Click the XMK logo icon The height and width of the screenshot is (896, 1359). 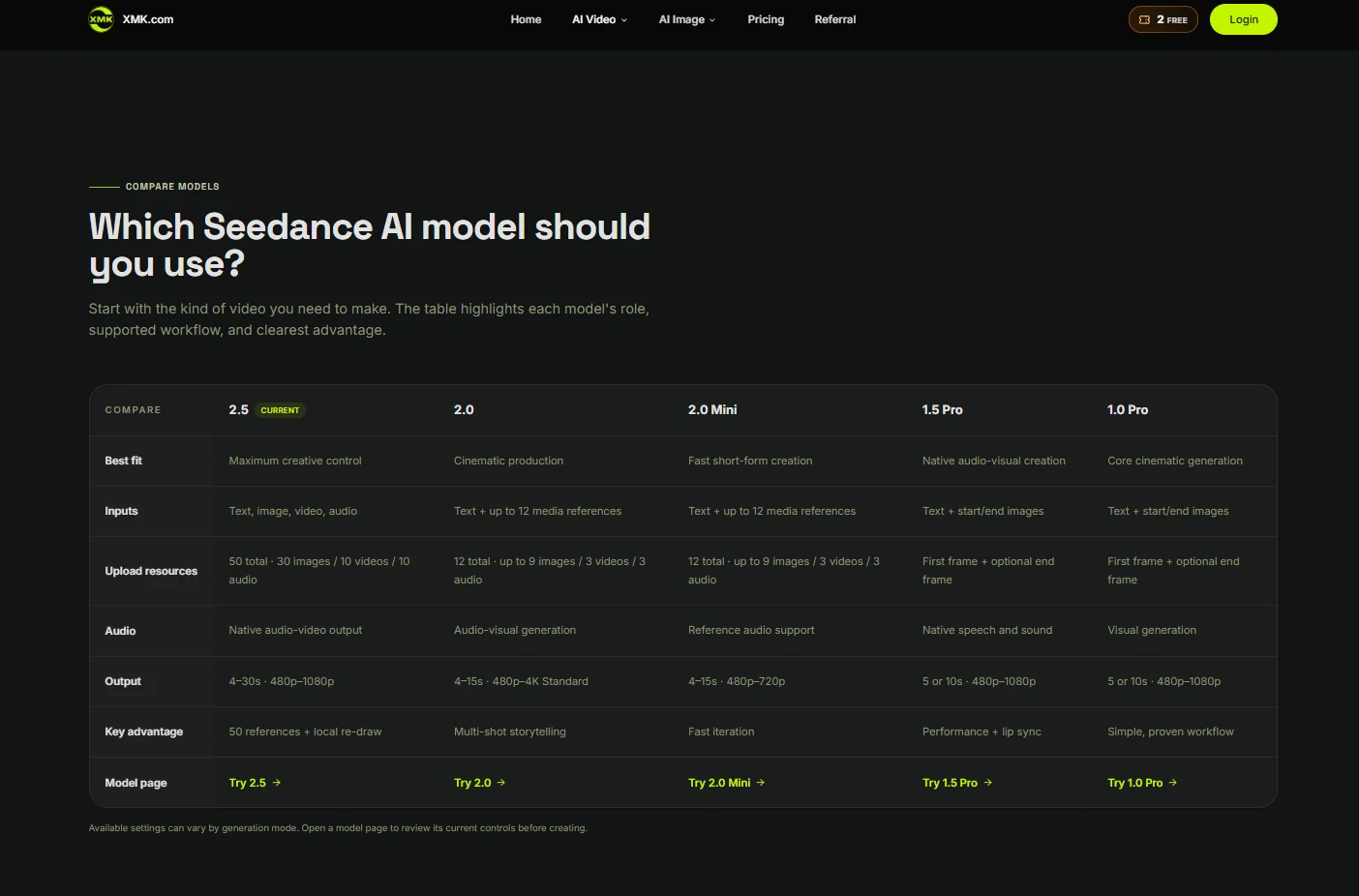pos(102,19)
